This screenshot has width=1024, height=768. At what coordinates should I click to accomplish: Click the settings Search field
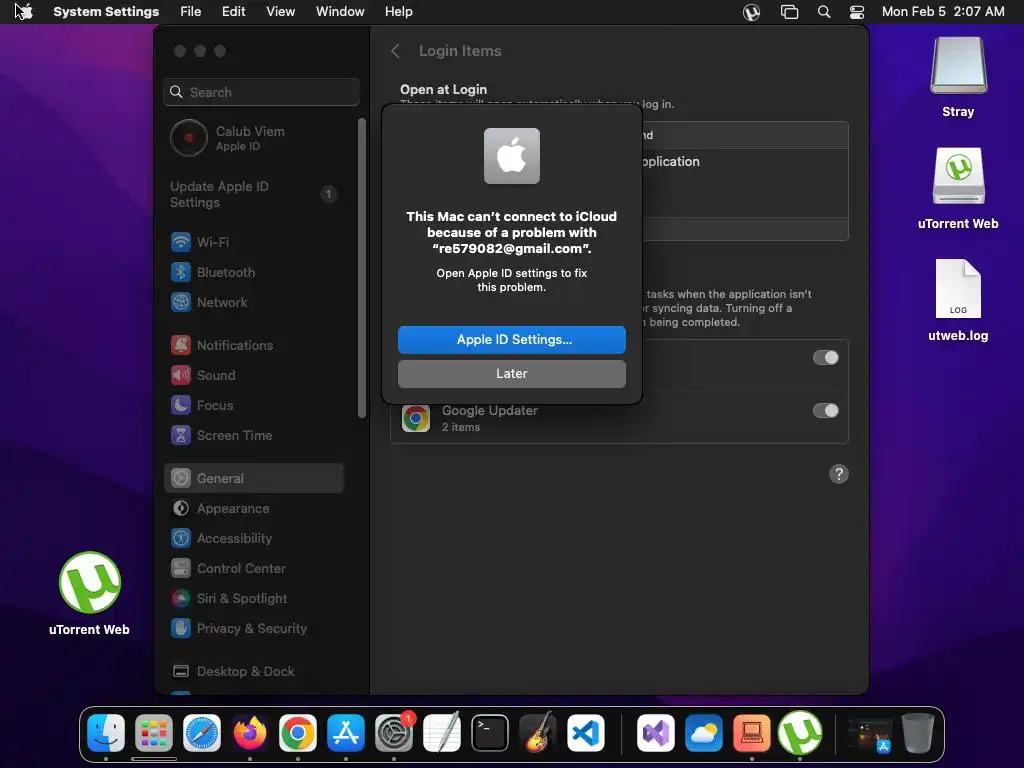tap(261, 92)
